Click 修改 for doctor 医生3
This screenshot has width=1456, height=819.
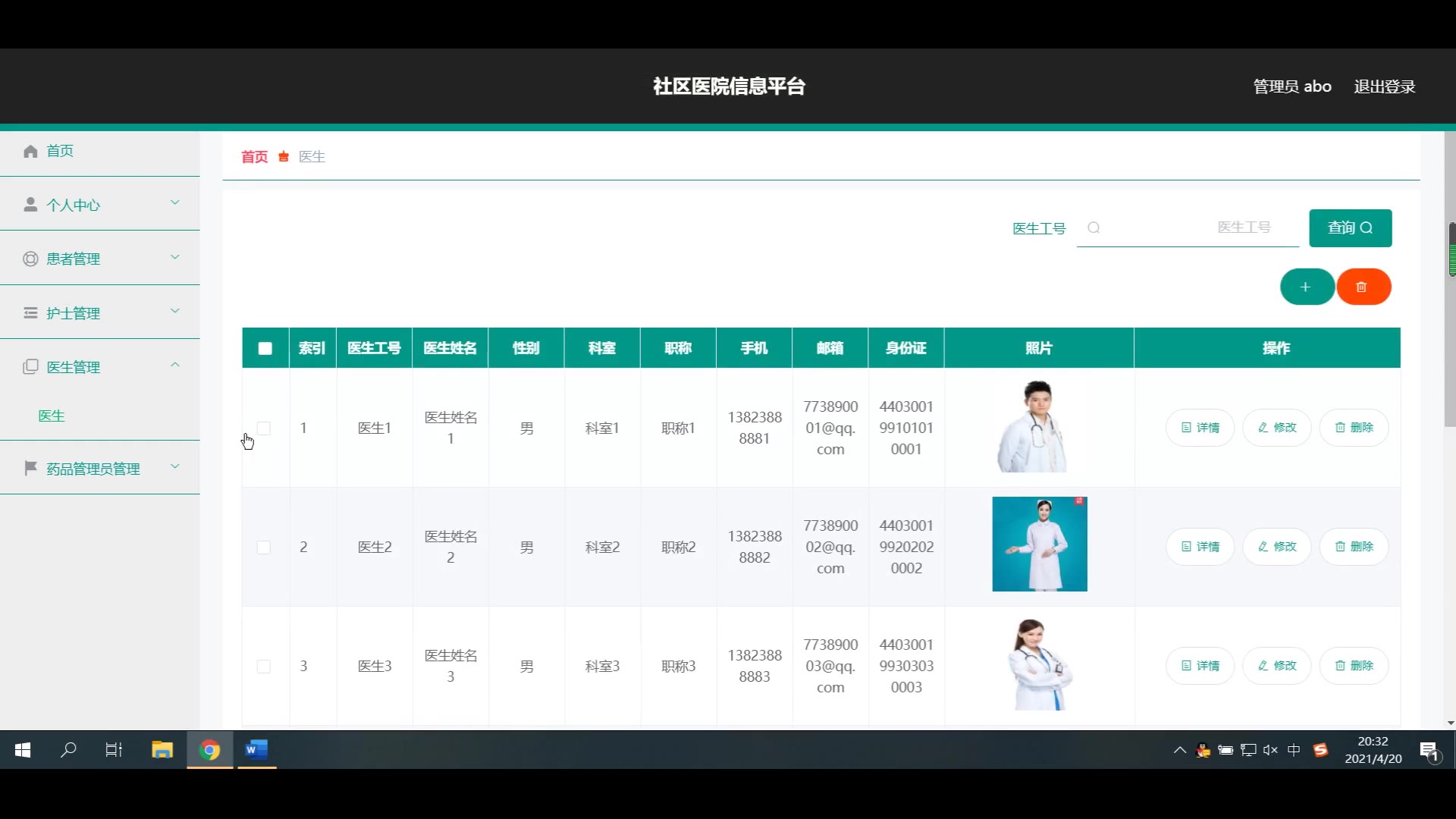1277,666
